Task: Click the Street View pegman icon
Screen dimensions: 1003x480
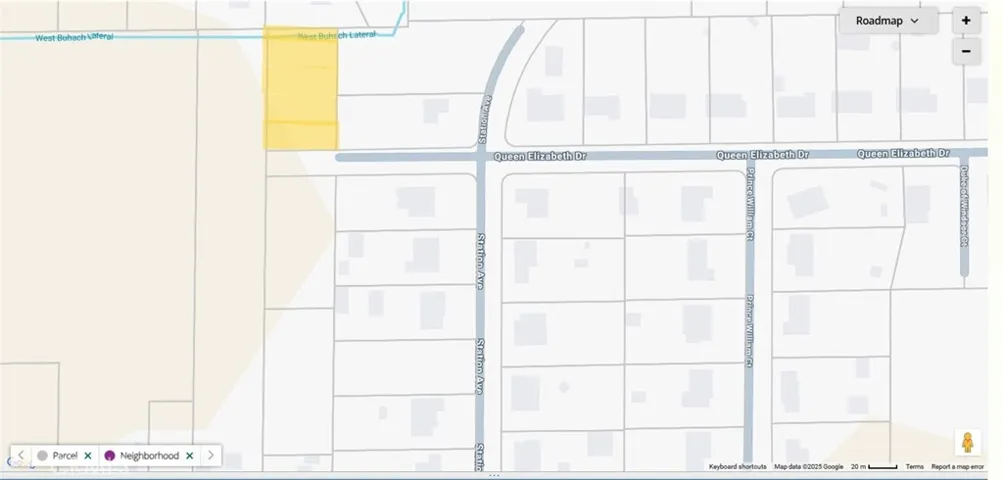Action: [x=967, y=442]
